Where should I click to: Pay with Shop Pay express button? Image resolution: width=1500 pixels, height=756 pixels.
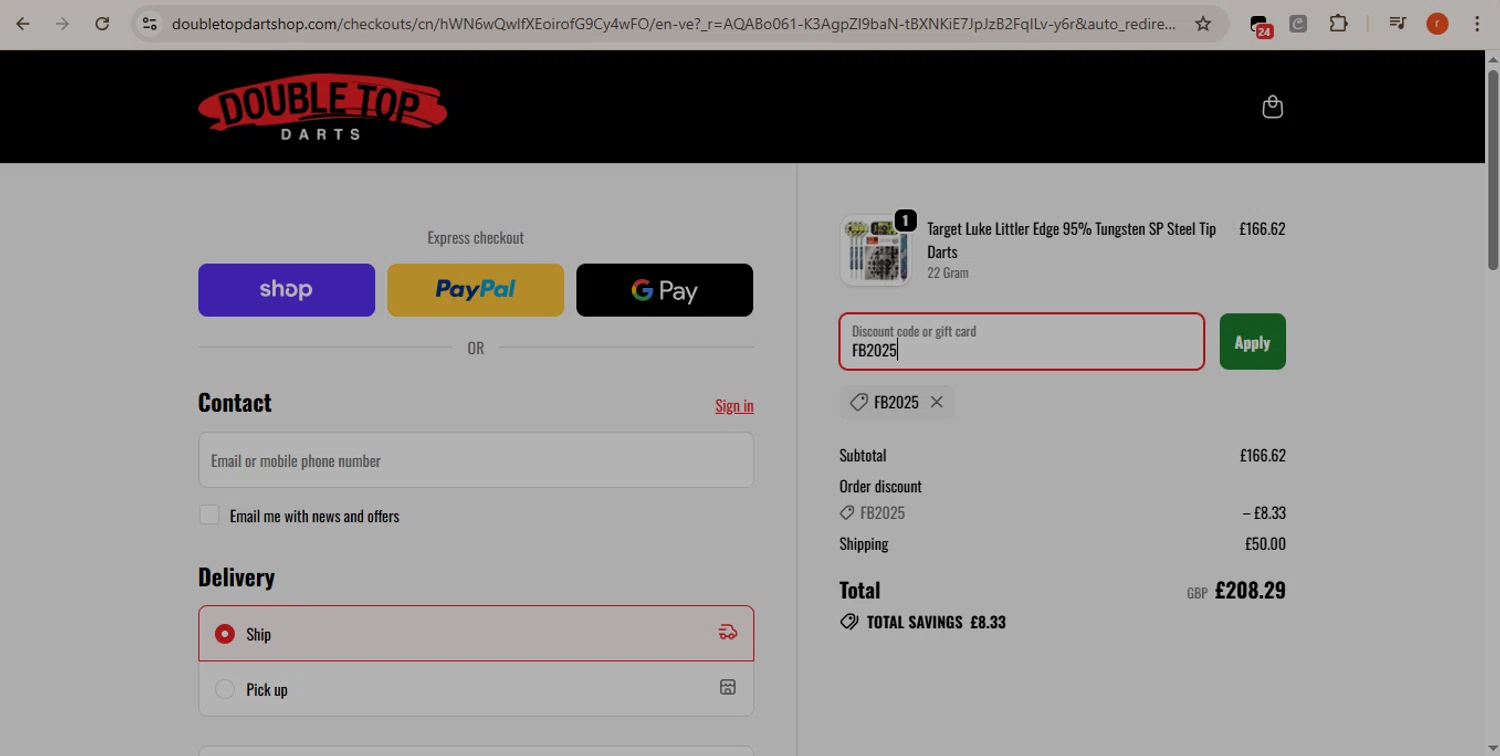[286, 290]
